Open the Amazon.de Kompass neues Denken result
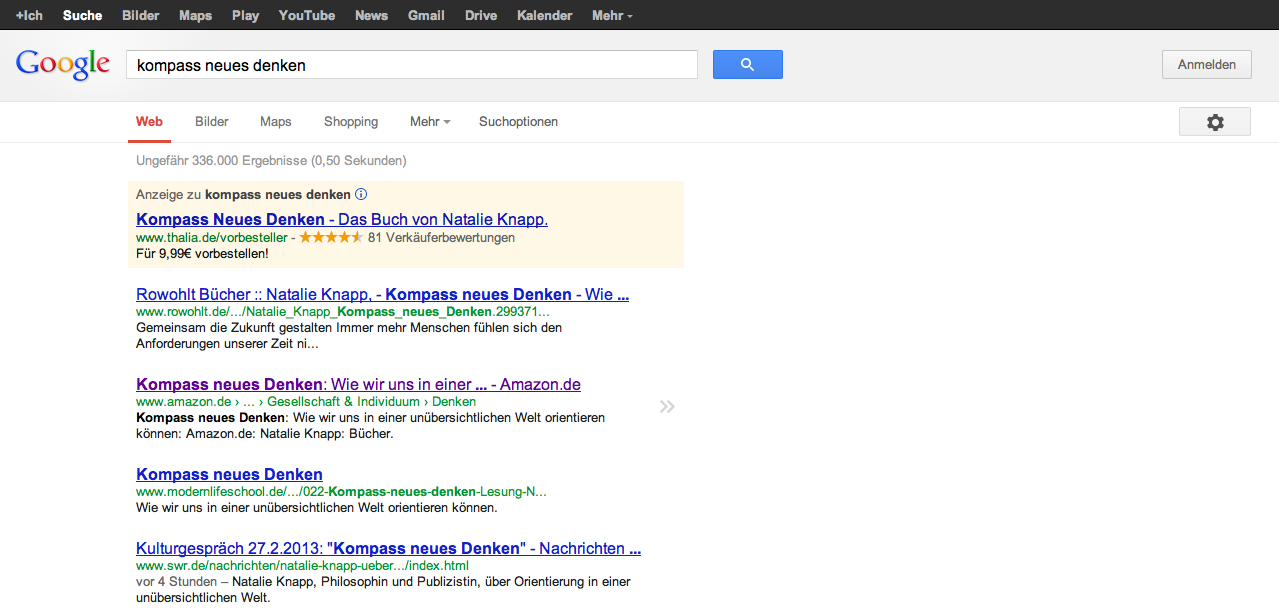The width and height of the screenshot is (1279, 614). [358, 385]
